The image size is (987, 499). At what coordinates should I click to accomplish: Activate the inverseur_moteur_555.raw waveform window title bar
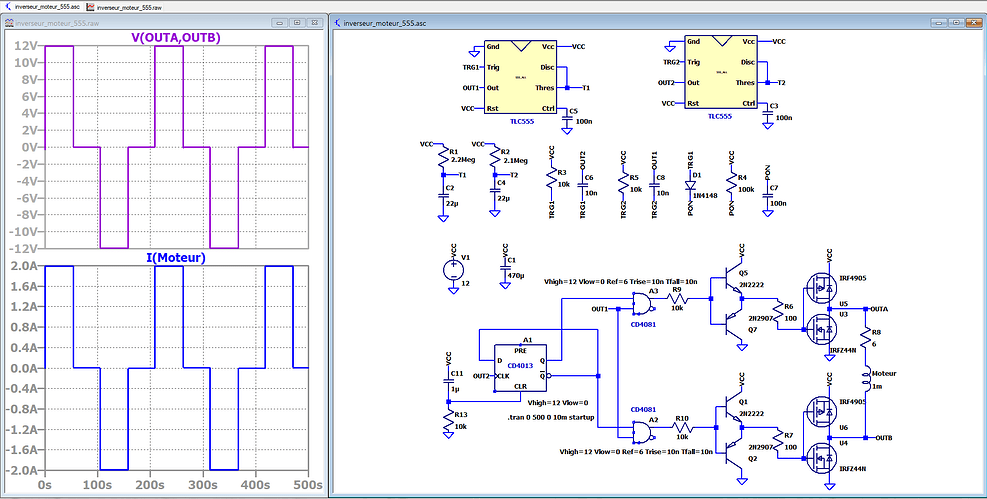164,23
